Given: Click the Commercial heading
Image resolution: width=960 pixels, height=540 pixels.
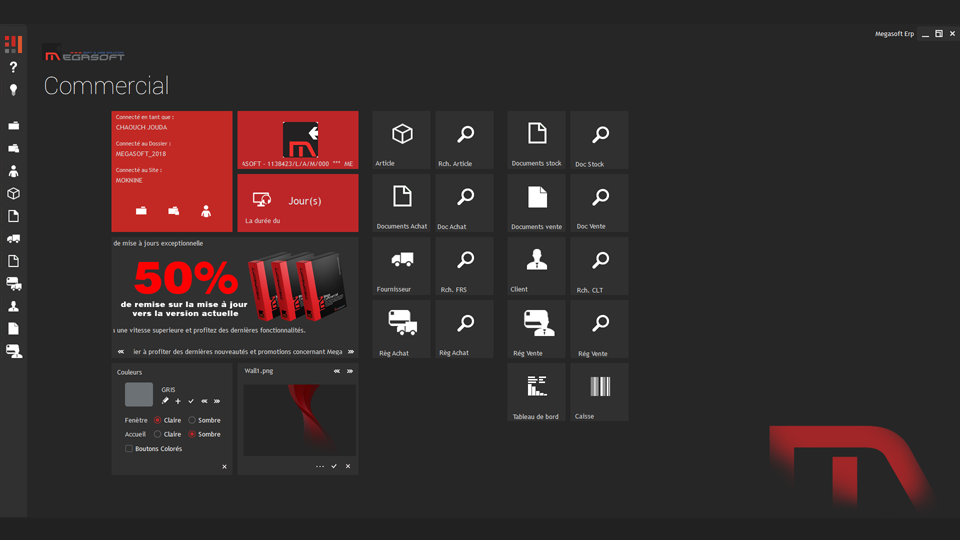Looking at the screenshot, I should [x=106, y=86].
